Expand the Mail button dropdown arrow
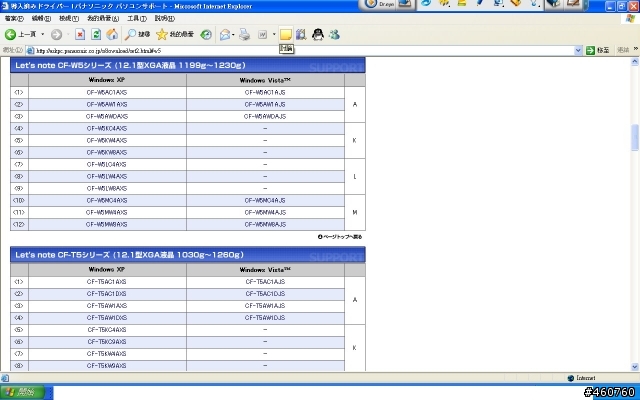The image size is (640, 400). pyautogui.click(x=233, y=35)
